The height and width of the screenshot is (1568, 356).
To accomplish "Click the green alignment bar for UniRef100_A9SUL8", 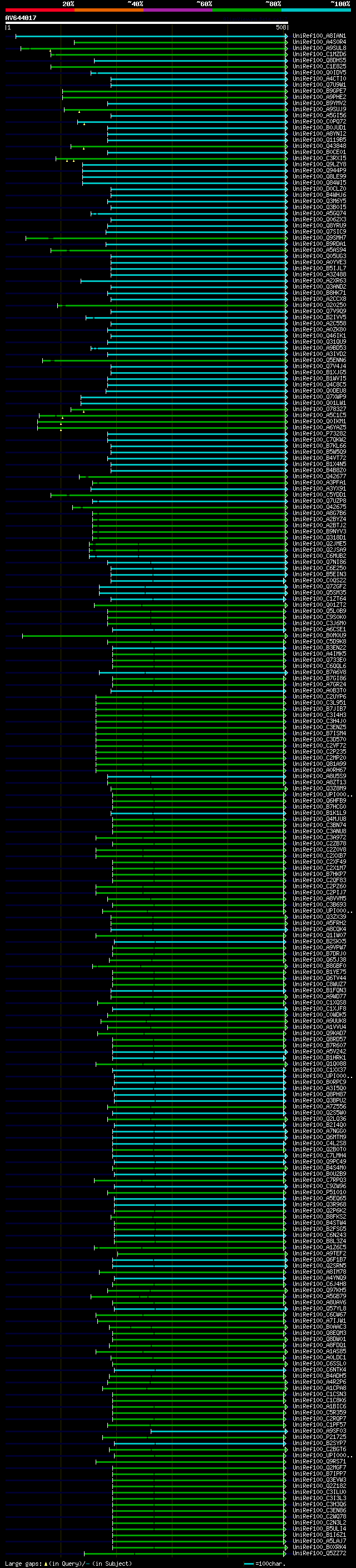I will pos(154,48).
